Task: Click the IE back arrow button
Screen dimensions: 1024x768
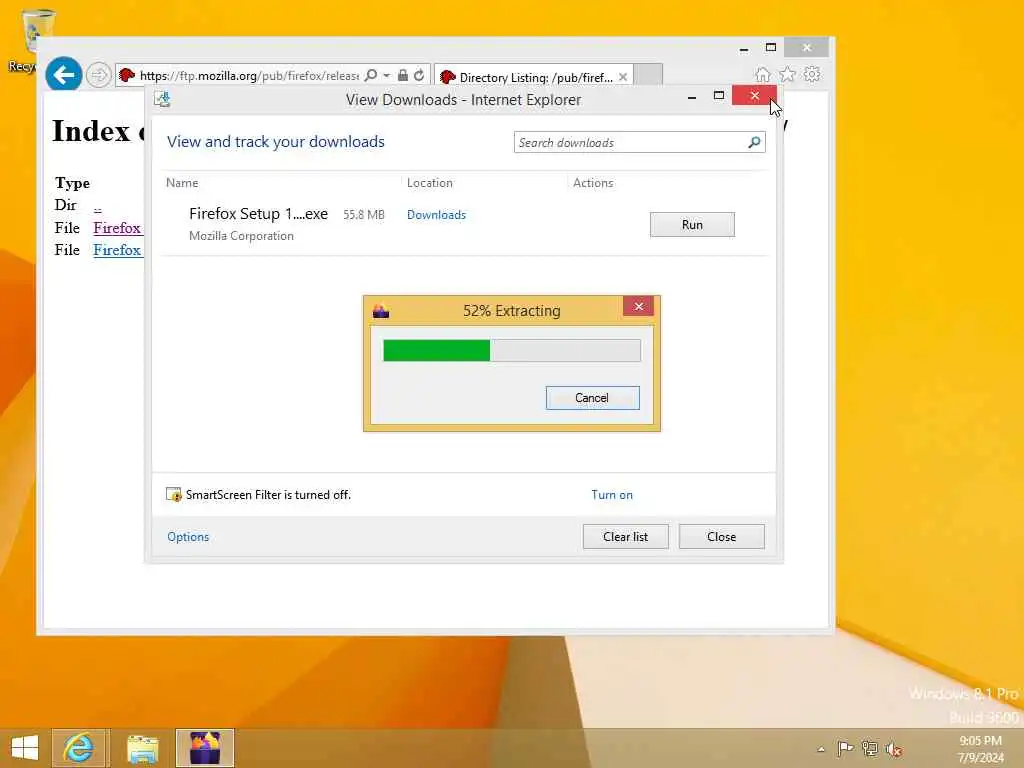Action: point(63,75)
